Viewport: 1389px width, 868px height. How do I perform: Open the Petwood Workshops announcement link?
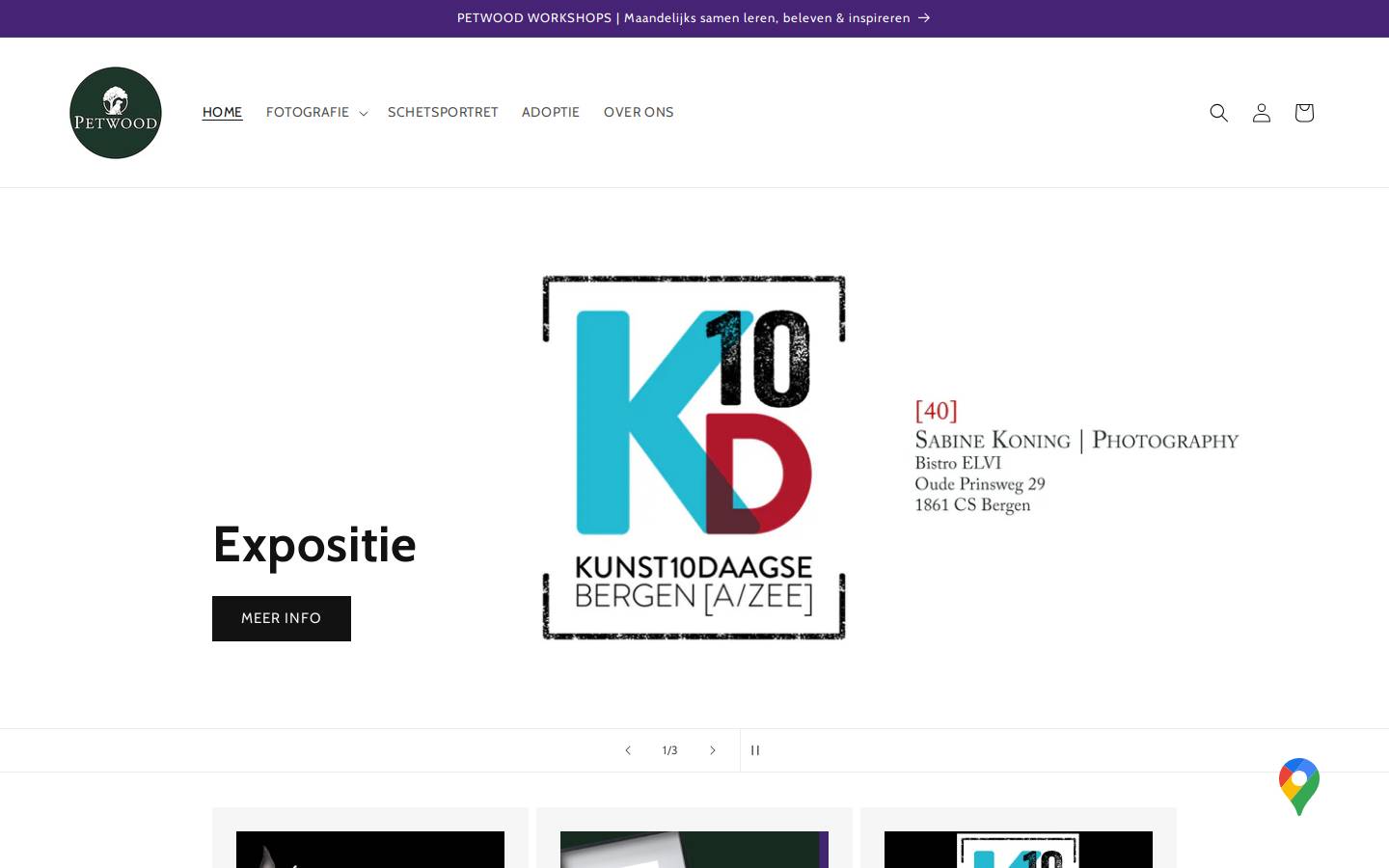point(694,18)
